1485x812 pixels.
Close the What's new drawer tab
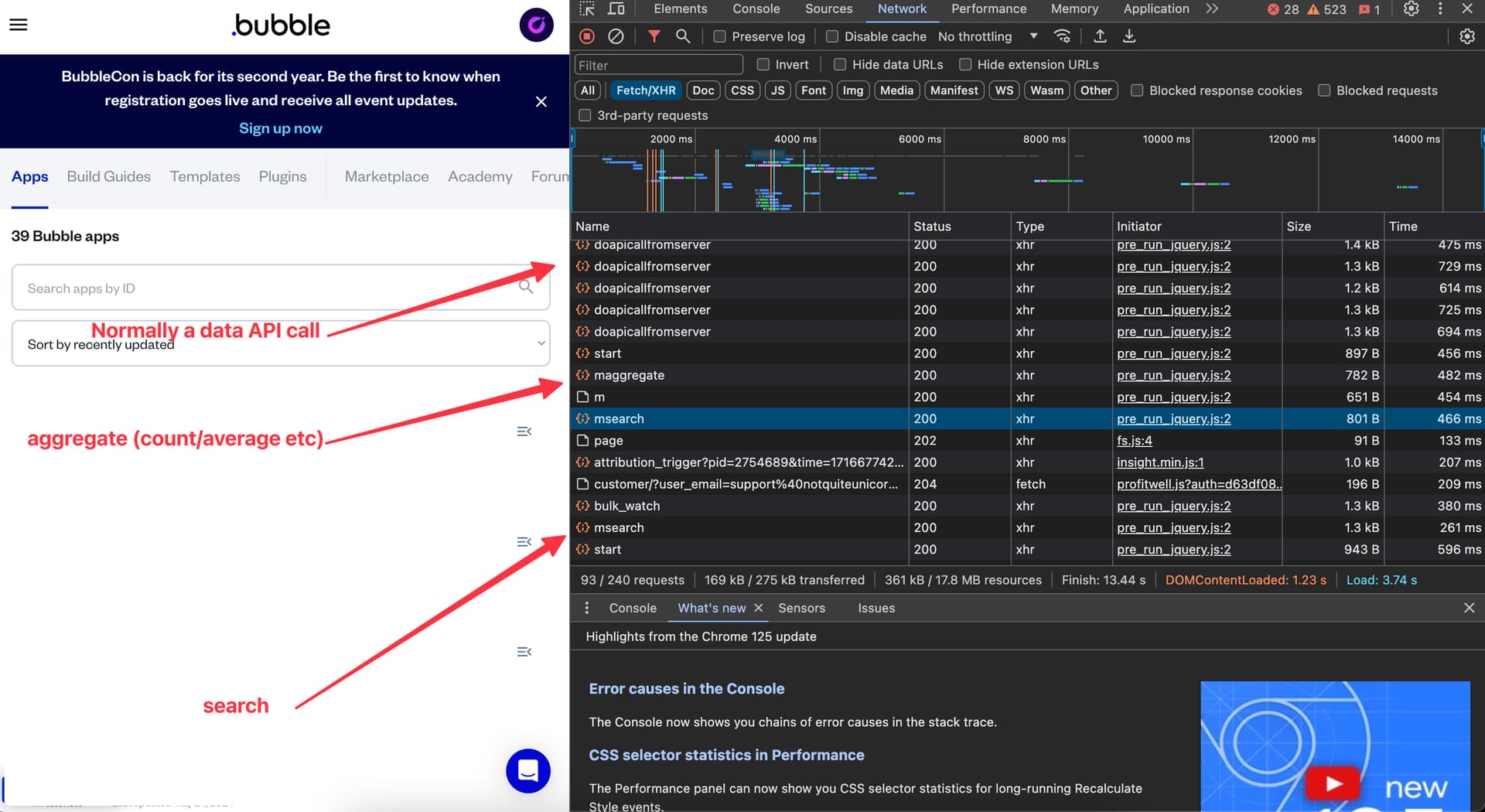tap(759, 608)
